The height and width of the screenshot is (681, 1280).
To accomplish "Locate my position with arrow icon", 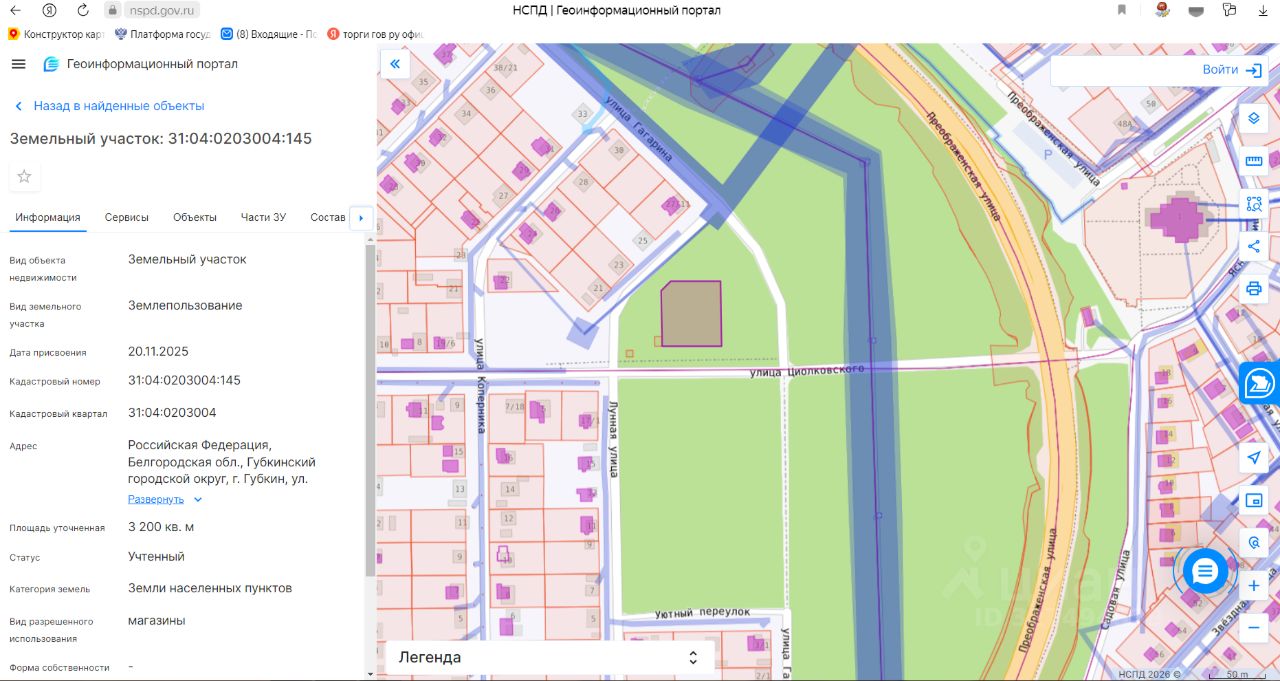I will point(1254,458).
